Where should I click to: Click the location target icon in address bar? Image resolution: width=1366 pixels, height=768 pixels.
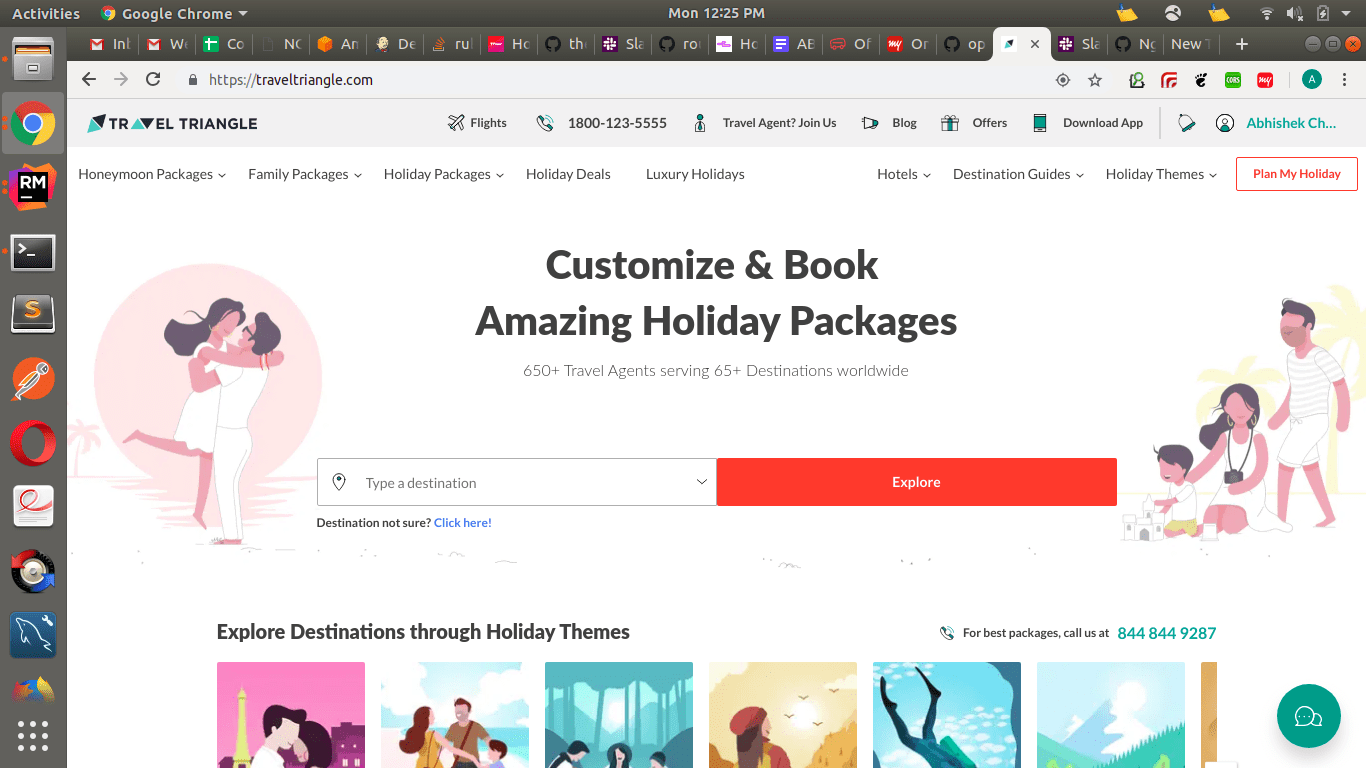coord(1063,80)
